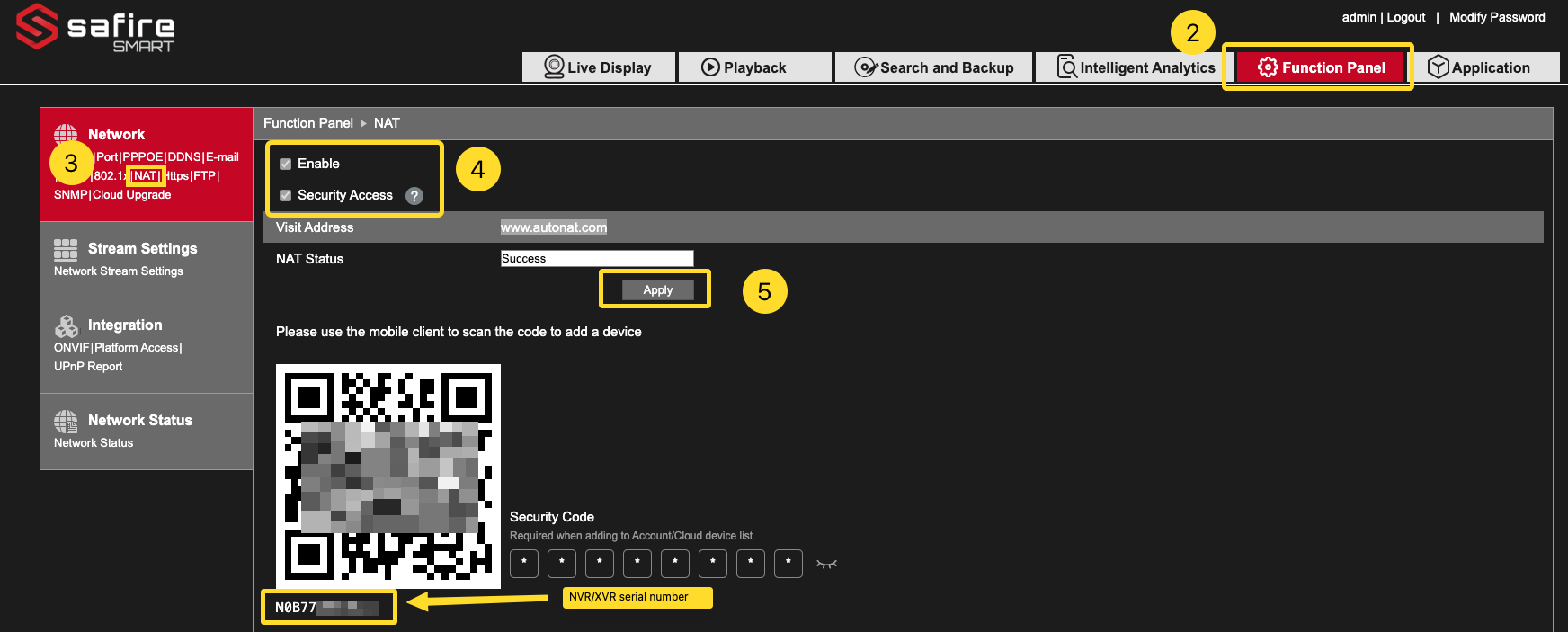Reveal the security code with the eye icon
This screenshot has height=632, width=1568.
[826, 564]
